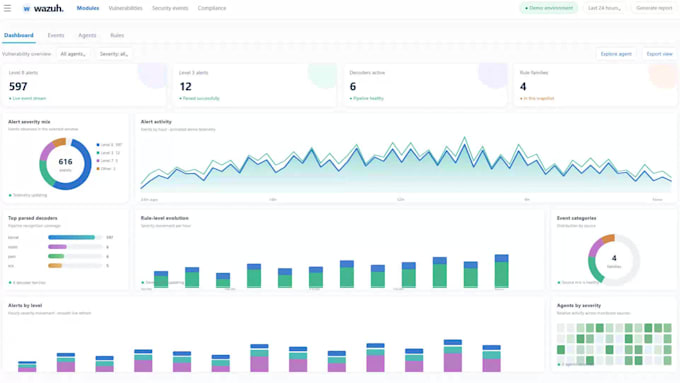Click the Demo environment badge
The width and height of the screenshot is (680, 383).
click(x=549, y=8)
